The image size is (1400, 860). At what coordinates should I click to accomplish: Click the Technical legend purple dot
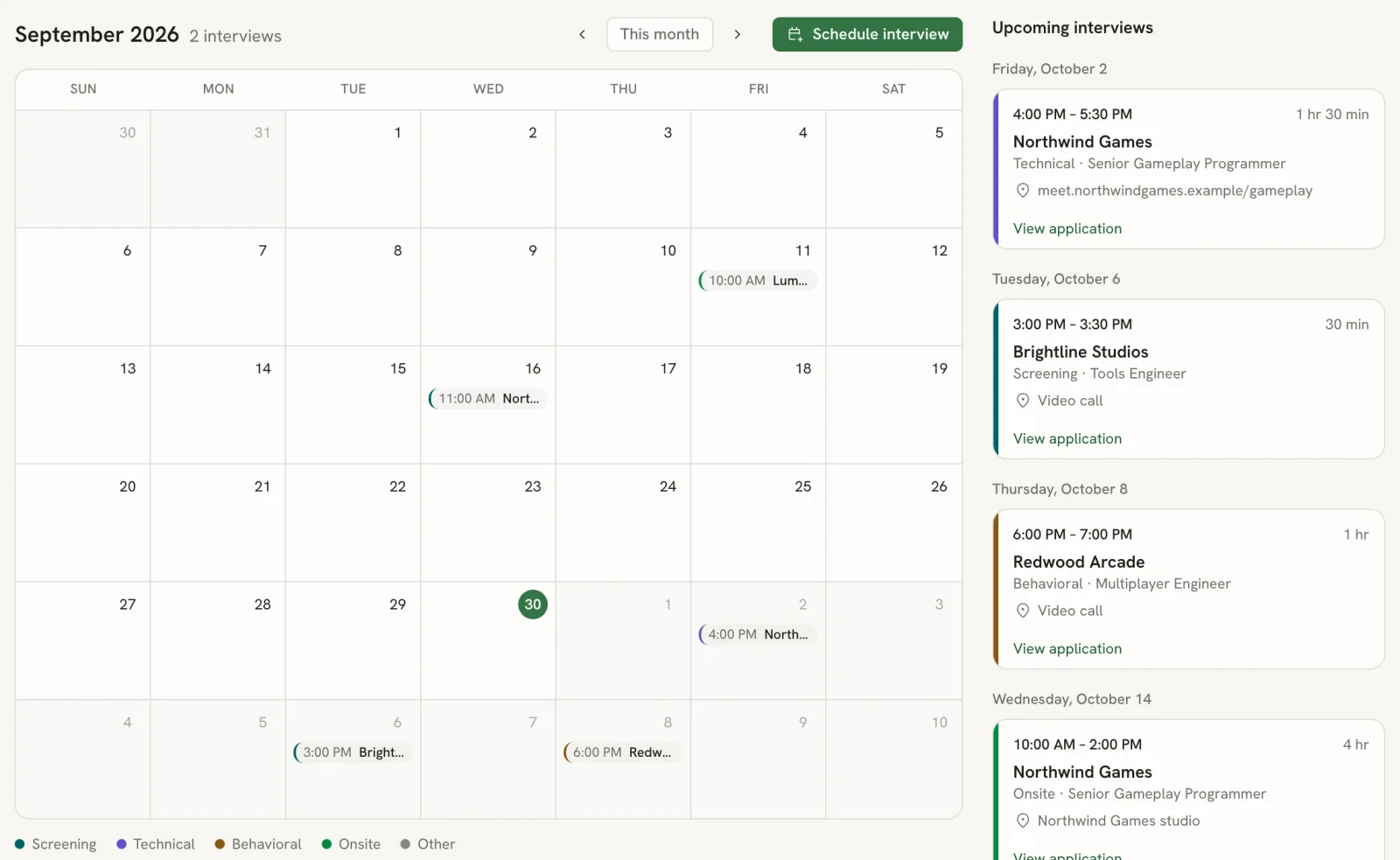122,844
